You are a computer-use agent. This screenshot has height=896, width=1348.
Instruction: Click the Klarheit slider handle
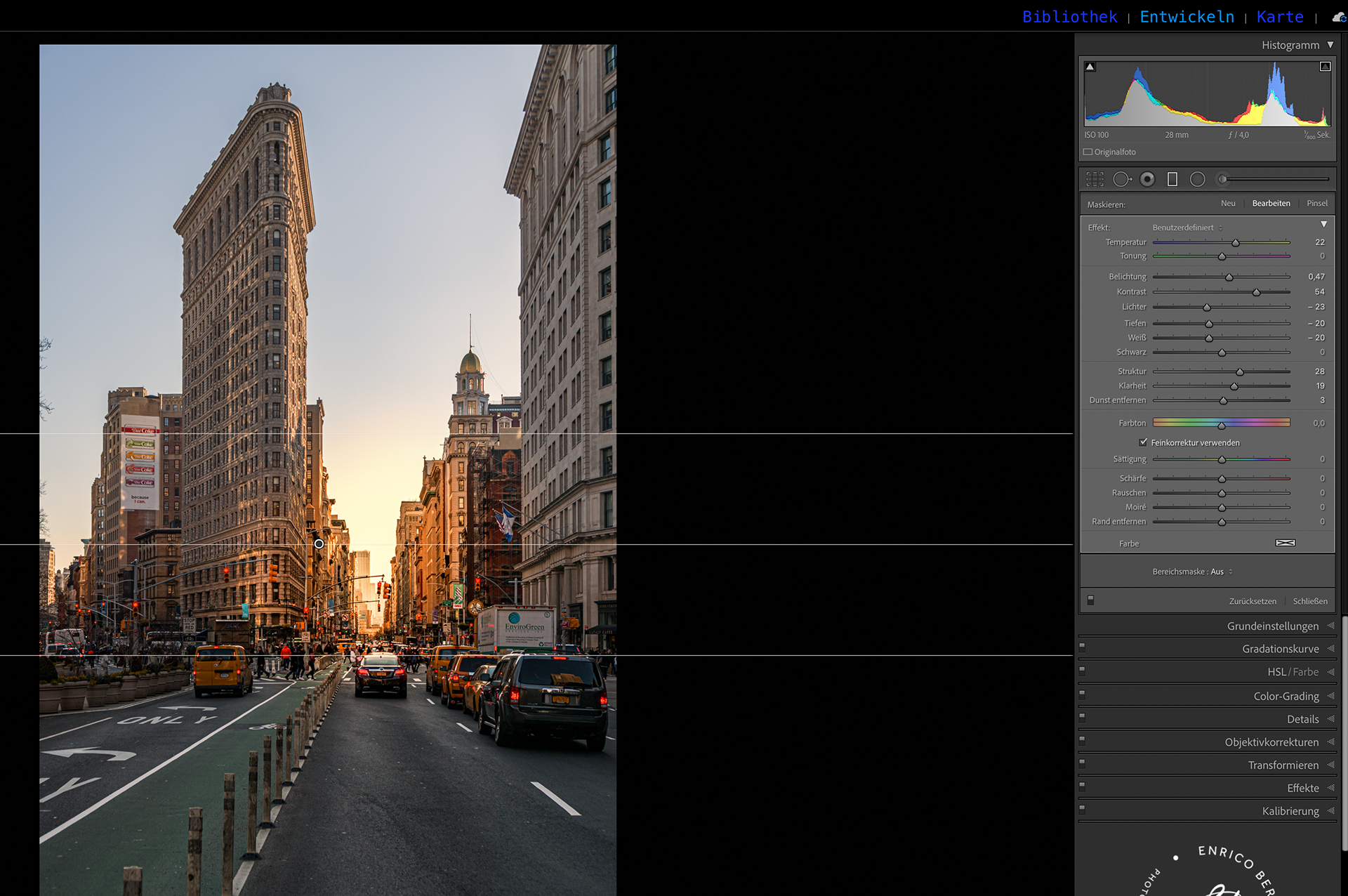coord(1234,386)
